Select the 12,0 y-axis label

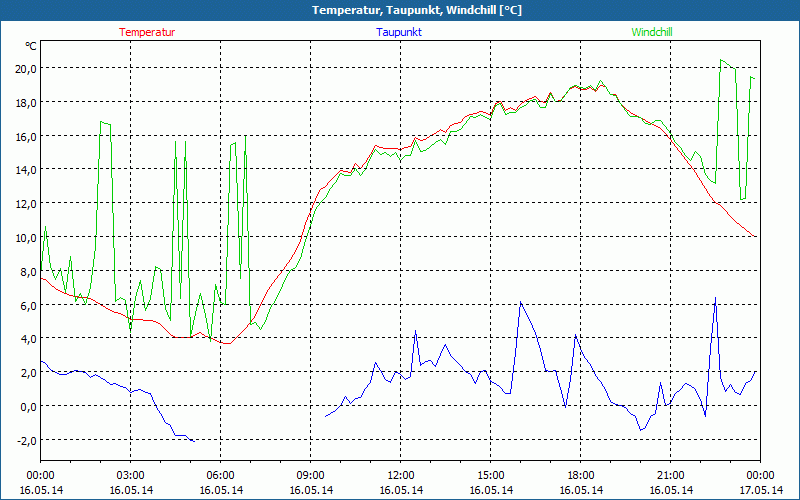tap(26, 204)
